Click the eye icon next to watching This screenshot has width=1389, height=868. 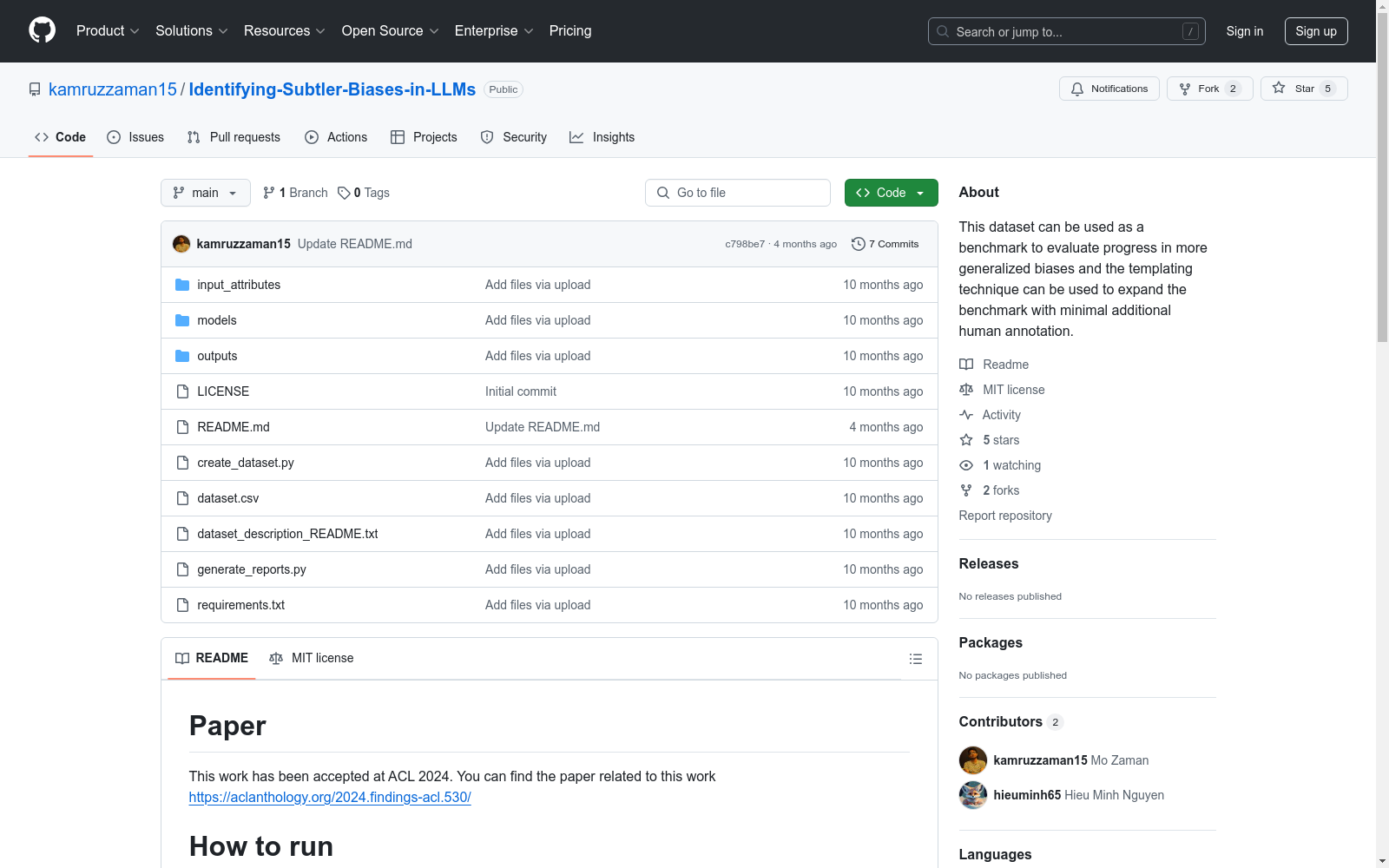966,465
